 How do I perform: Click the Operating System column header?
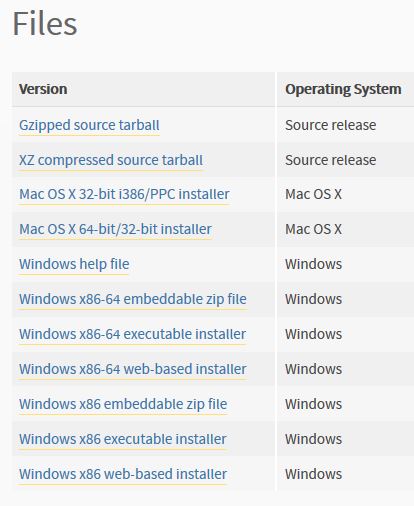pyautogui.click(x=343, y=89)
